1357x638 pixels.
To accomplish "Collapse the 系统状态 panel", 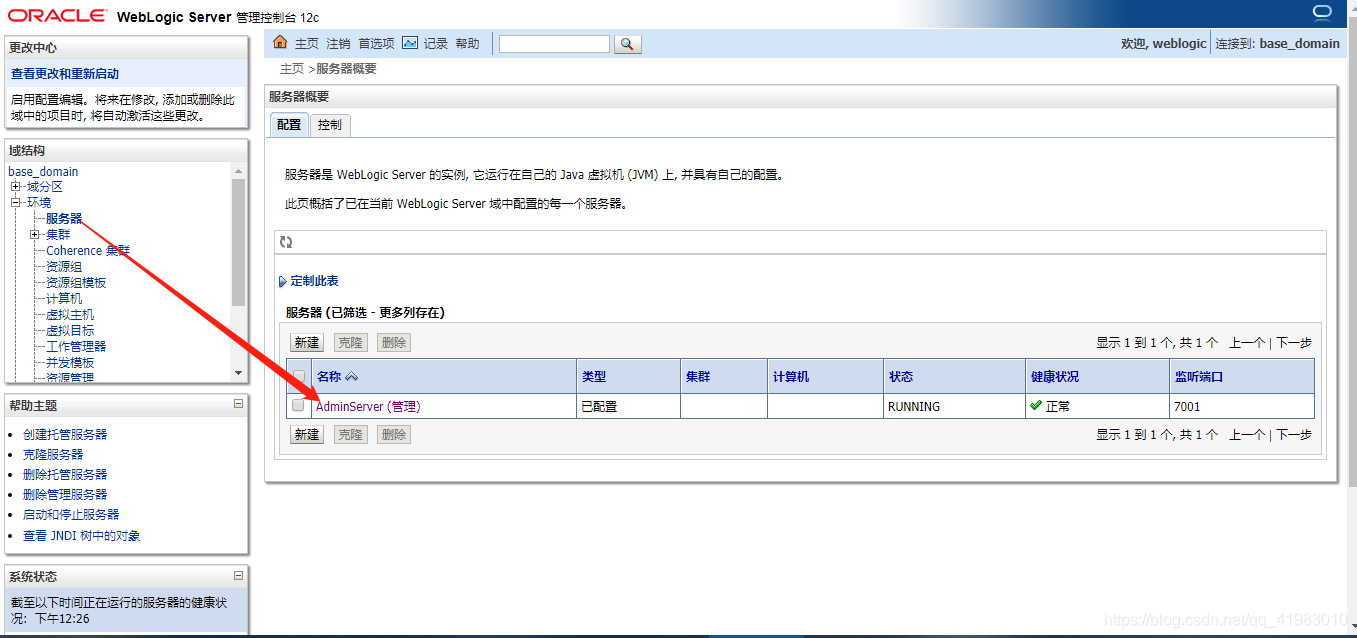I will coord(238,575).
